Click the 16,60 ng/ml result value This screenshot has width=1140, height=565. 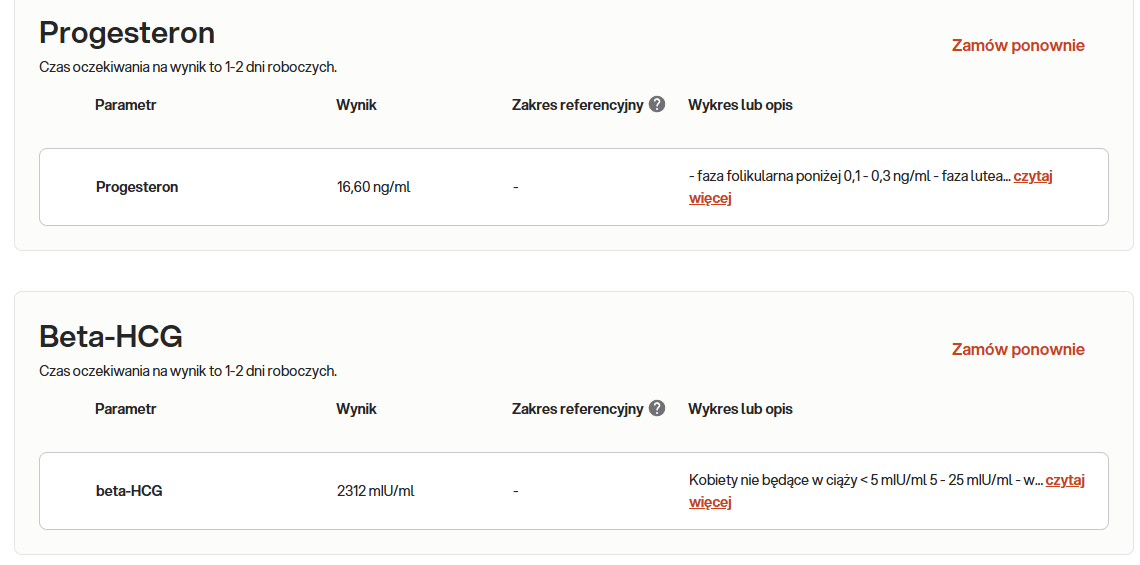pyautogui.click(x=373, y=187)
